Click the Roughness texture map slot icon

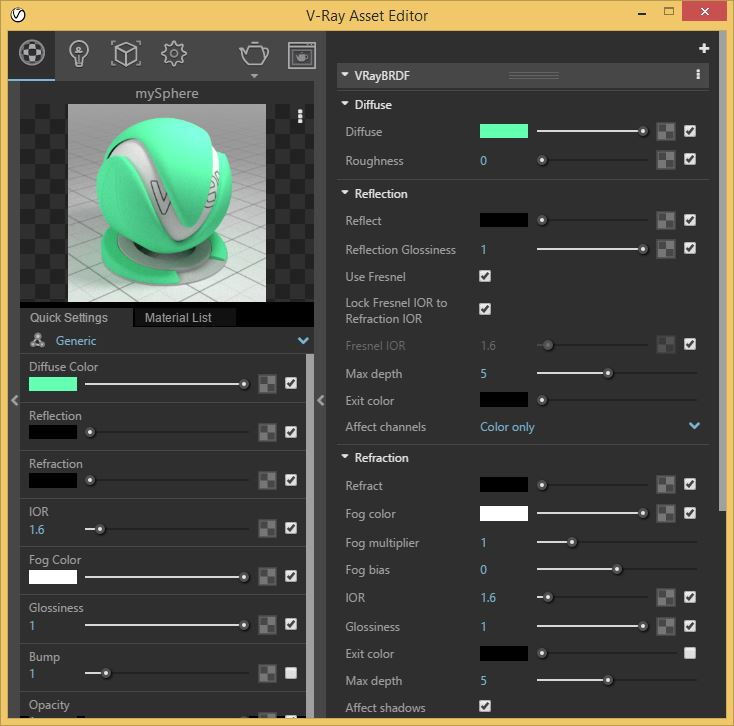point(666,160)
